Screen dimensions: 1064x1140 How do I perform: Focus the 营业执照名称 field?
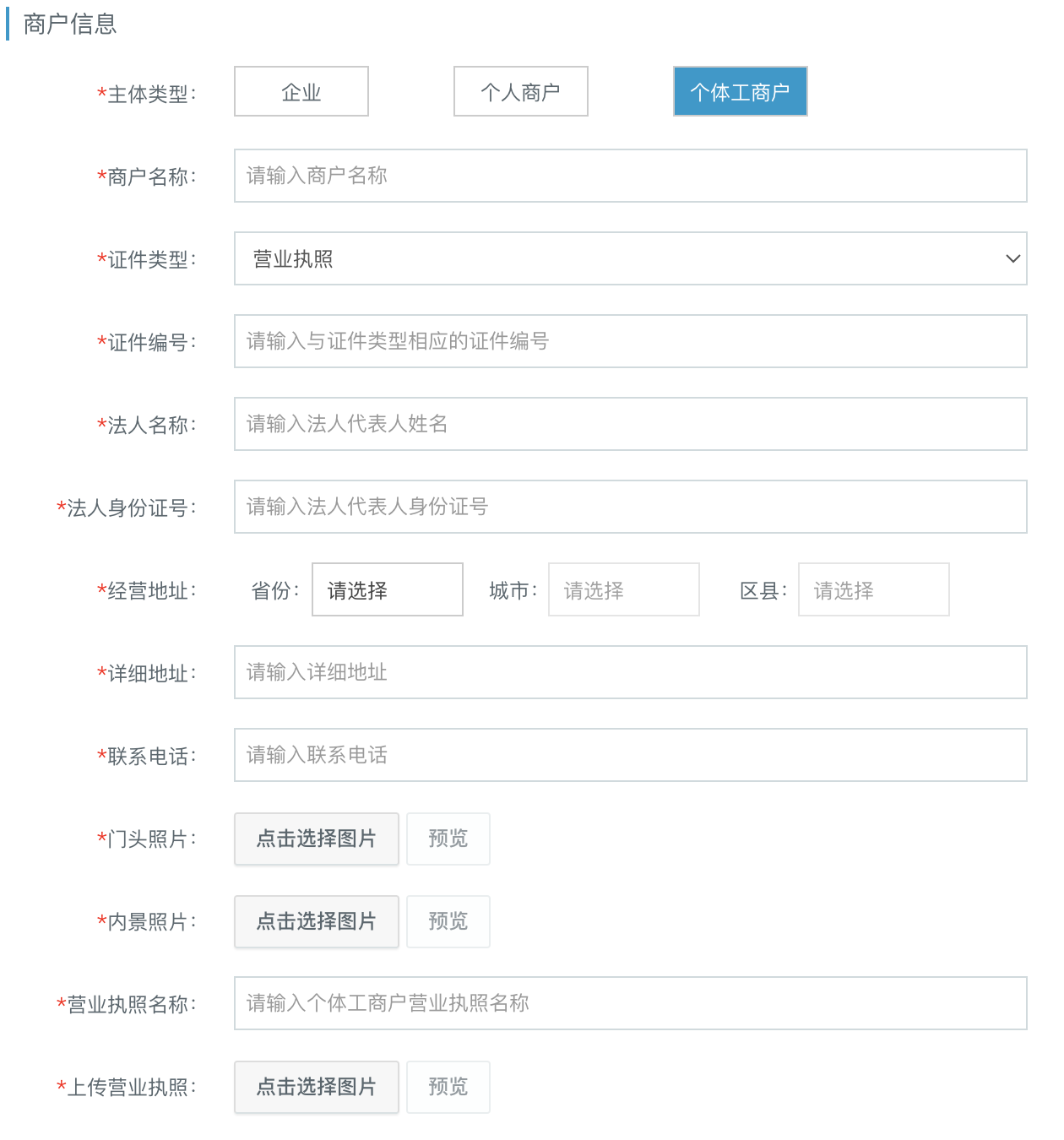tap(631, 1003)
